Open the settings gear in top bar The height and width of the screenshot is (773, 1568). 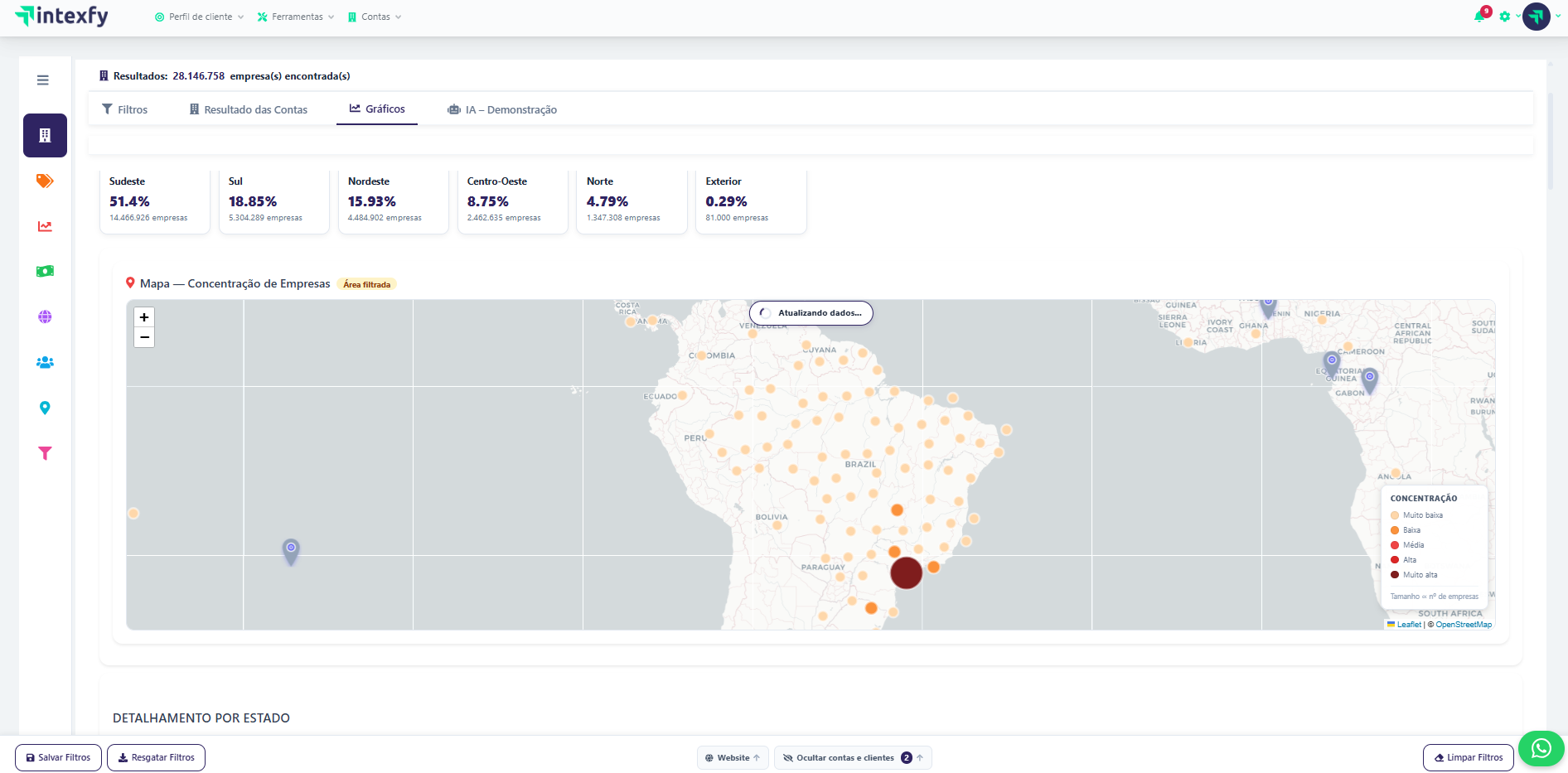coord(1505,17)
